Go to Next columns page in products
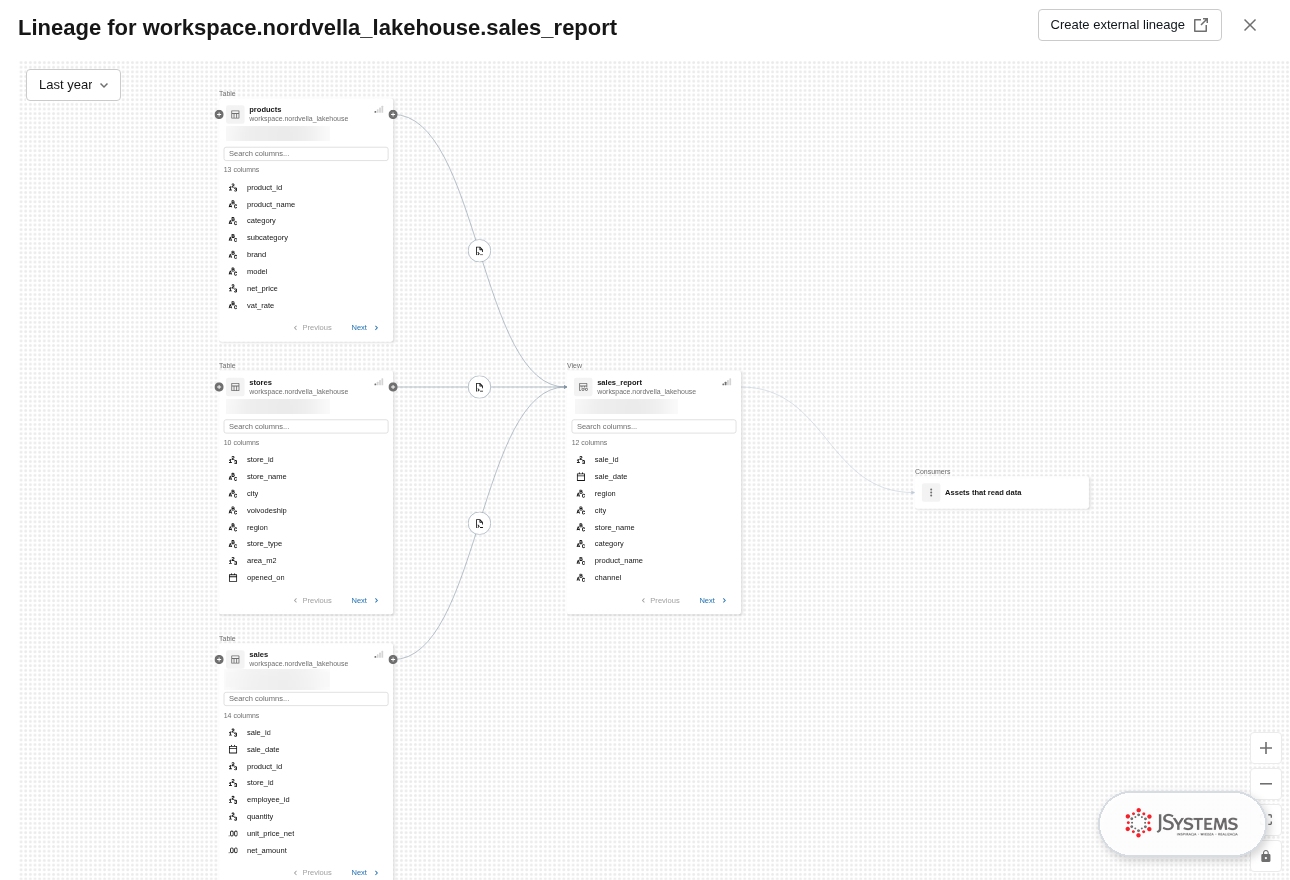The image size is (1290, 880). point(365,328)
